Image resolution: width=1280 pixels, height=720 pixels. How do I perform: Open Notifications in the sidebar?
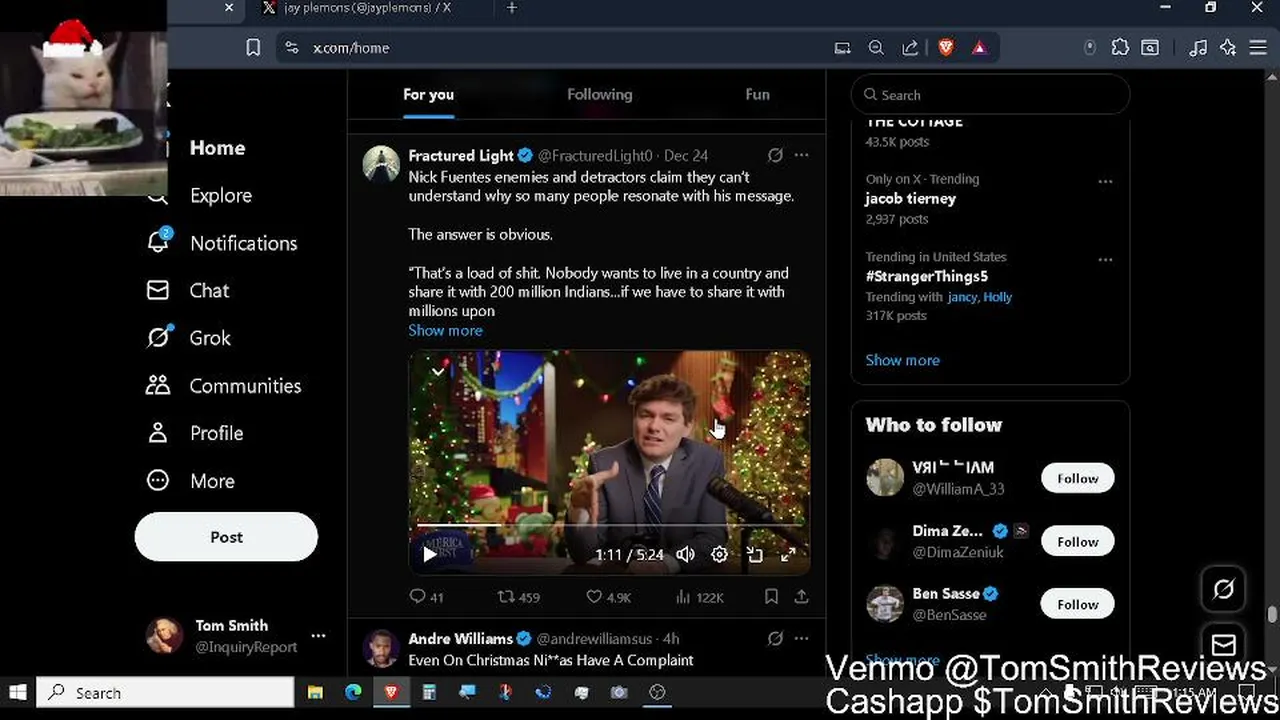(x=242, y=243)
